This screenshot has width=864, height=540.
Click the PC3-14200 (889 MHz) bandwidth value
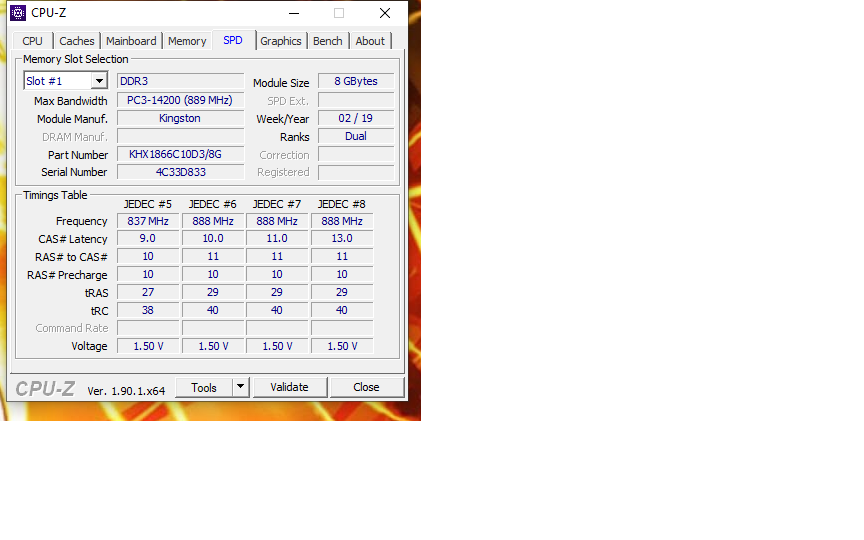pyautogui.click(x=180, y=100)
